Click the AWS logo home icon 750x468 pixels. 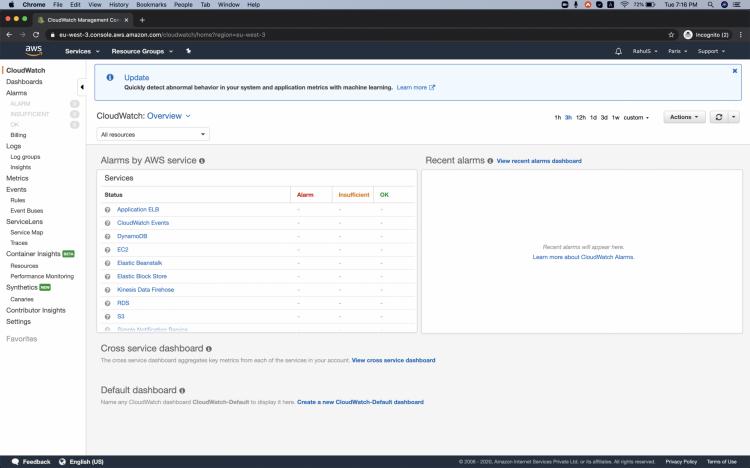[x=33, y=50]
